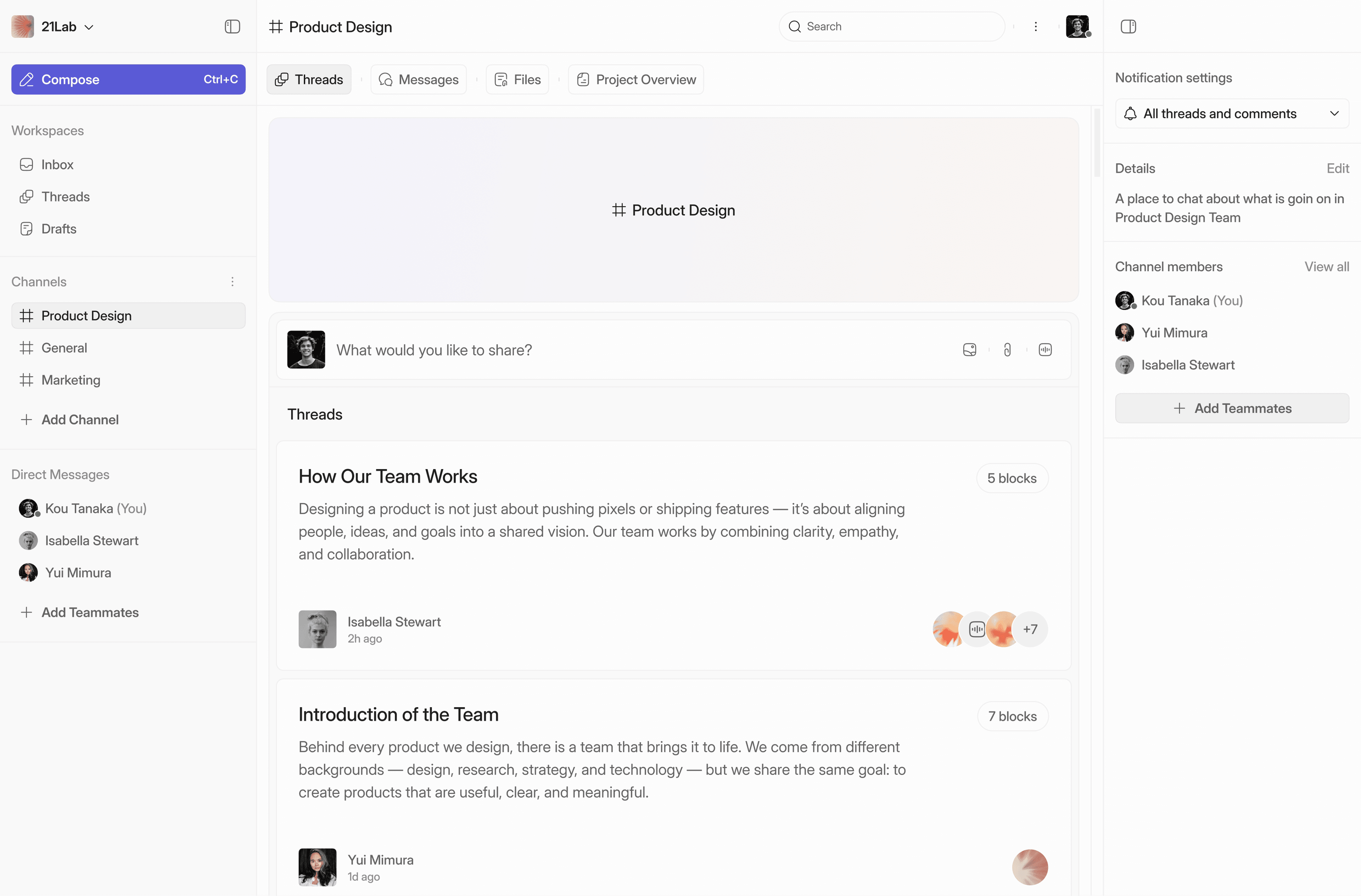Click the attachment paperclip icon
Viewport: 1361px width, 896px height.
pyautogui.click(x=1007, y=350)
